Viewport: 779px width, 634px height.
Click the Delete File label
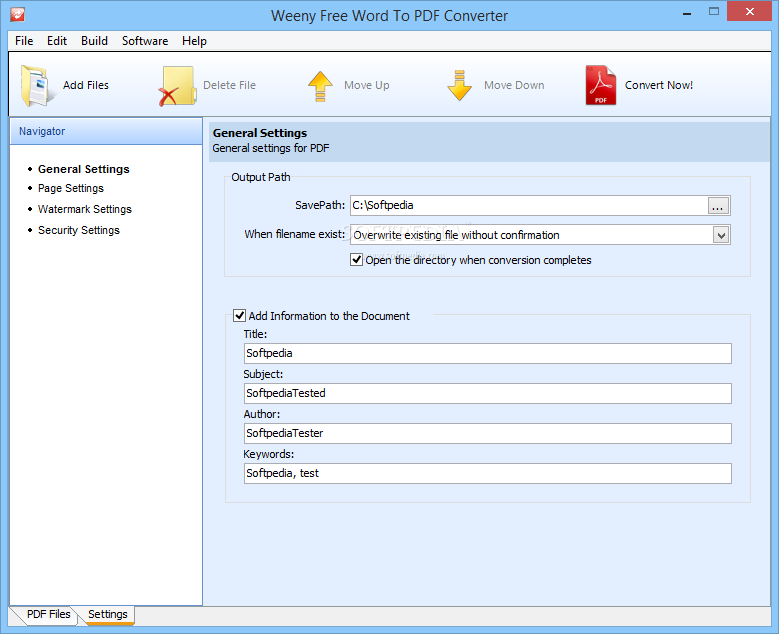coord(230,85)
